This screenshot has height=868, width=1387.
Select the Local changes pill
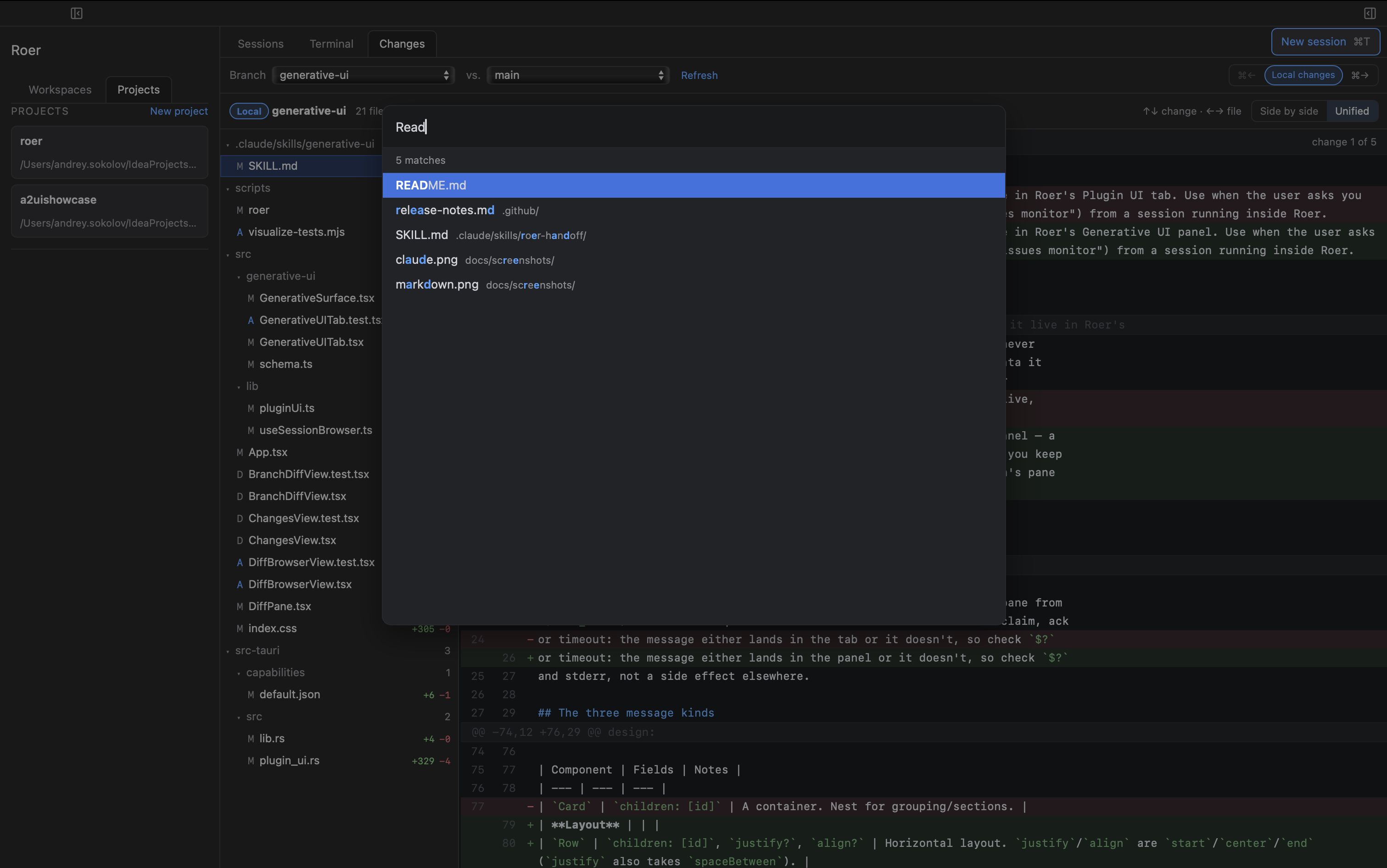[1303, 75]
